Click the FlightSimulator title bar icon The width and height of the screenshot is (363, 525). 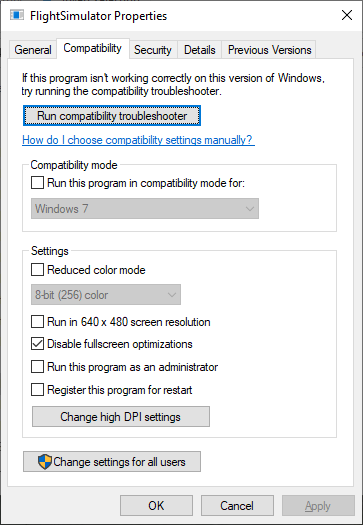click(x=16, y=15)
